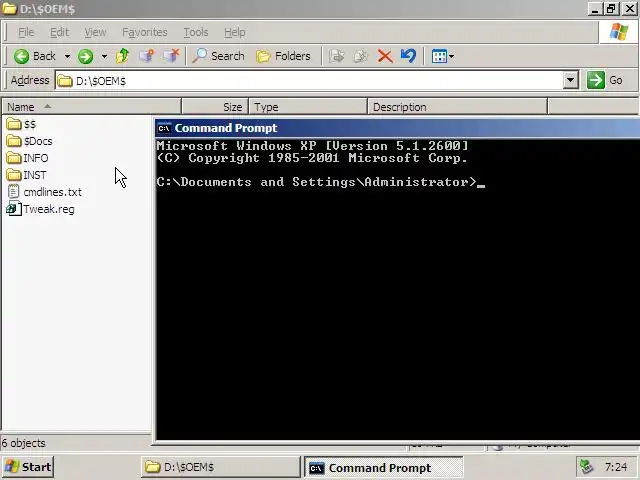Click the taskbar clock showing 7:24

pos(616,467)
